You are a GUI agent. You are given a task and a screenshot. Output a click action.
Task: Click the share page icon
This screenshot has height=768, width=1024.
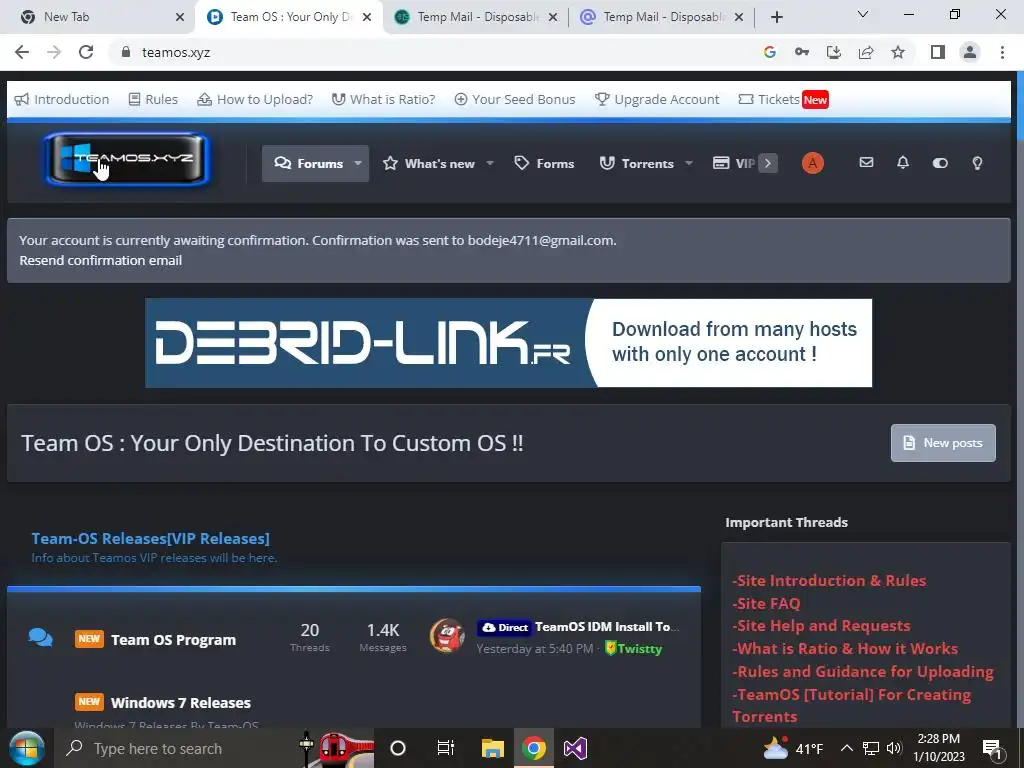[x=866, y=52]
